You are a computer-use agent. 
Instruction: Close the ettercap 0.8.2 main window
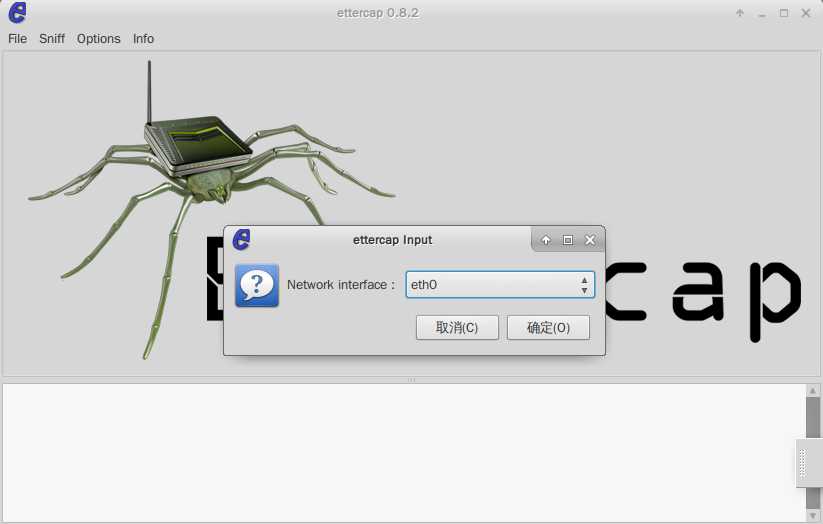pyautogui.click(x=806, y=13)
